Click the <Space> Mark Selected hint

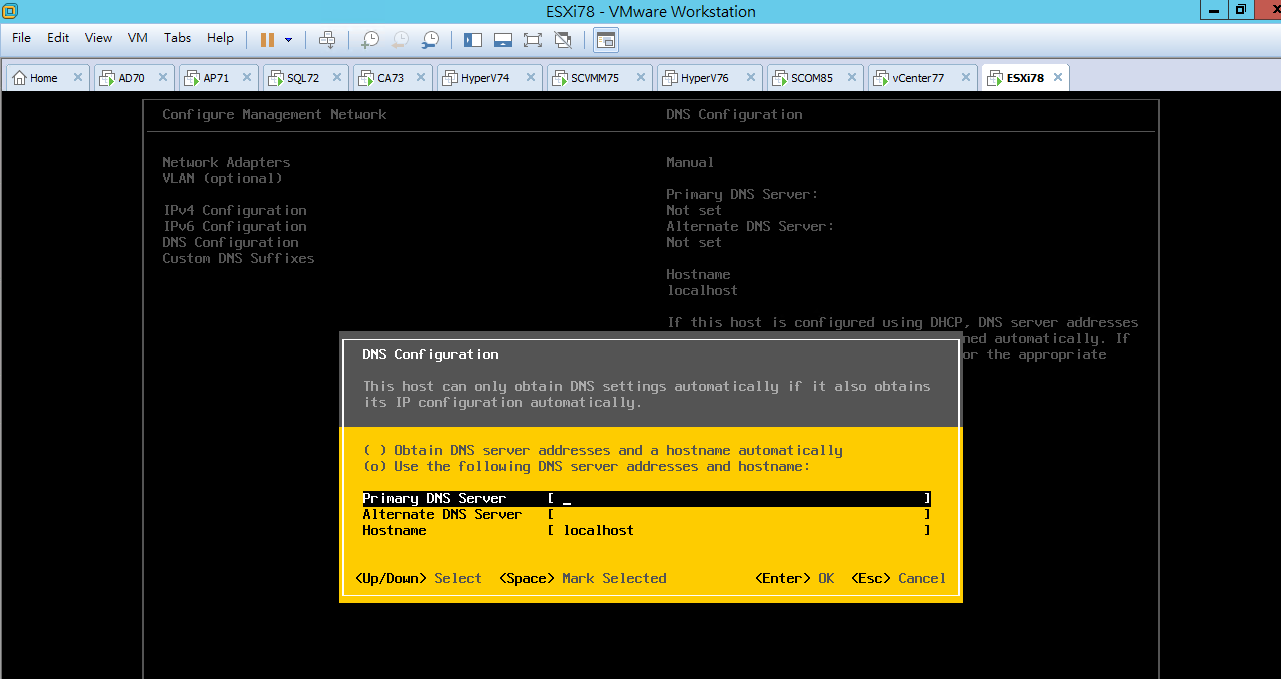click(x=583, y=578)
